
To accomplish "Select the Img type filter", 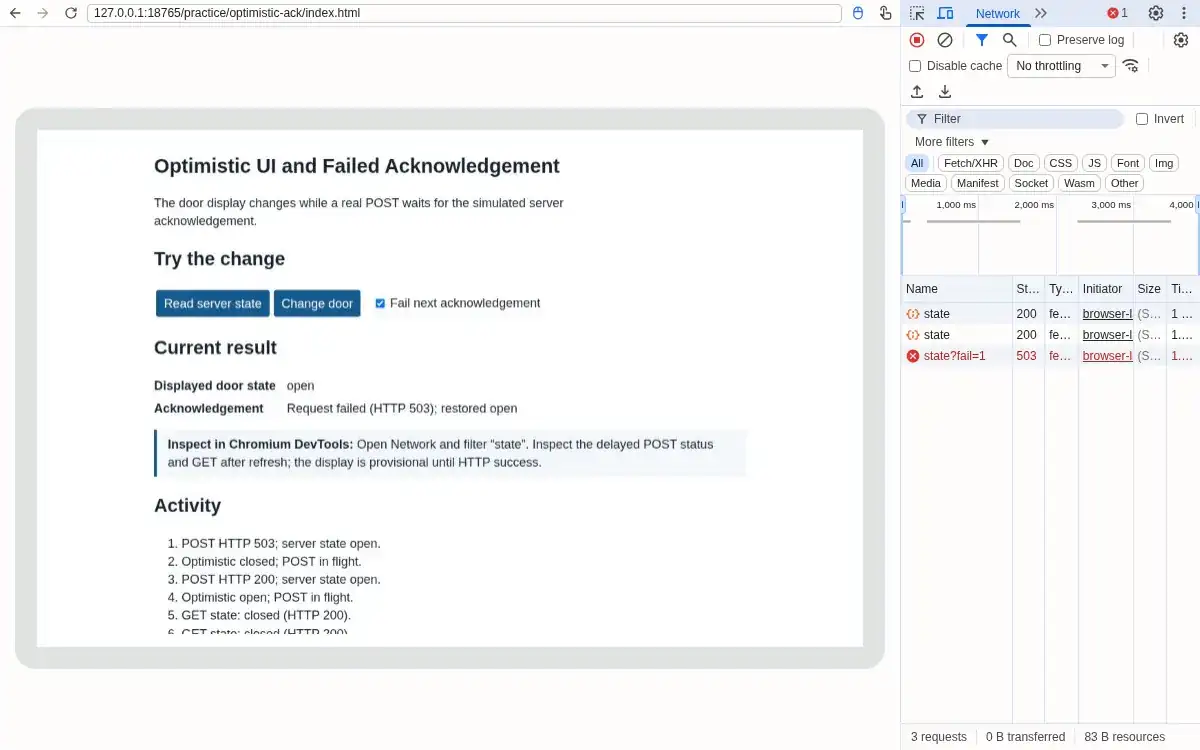I will [1164, 163].
